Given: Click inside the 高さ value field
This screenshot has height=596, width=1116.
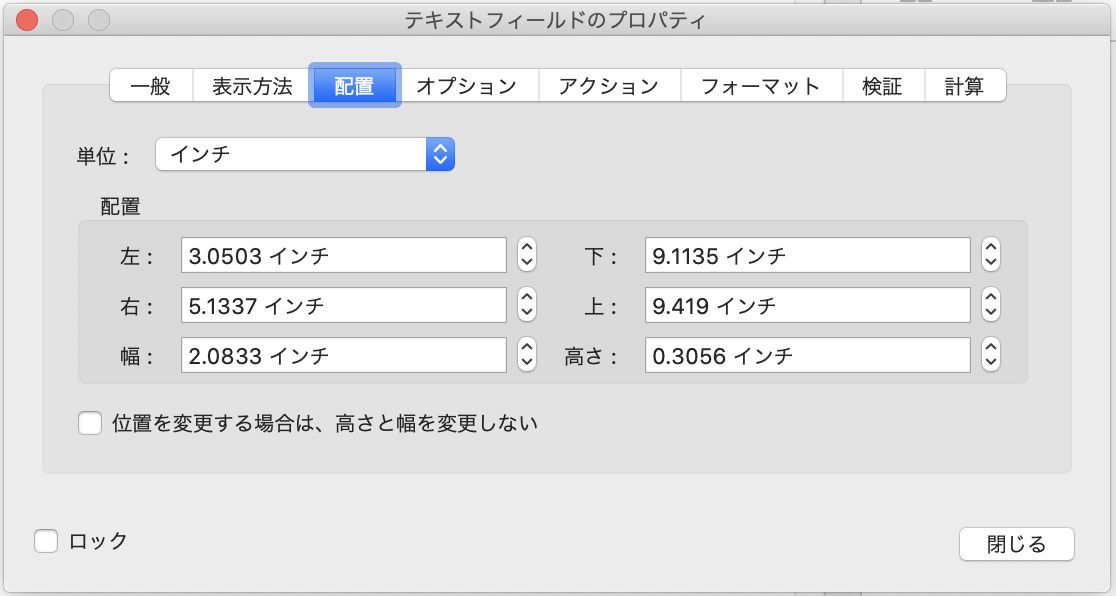Looking at the screenshot, I should (x=805, y=354).
